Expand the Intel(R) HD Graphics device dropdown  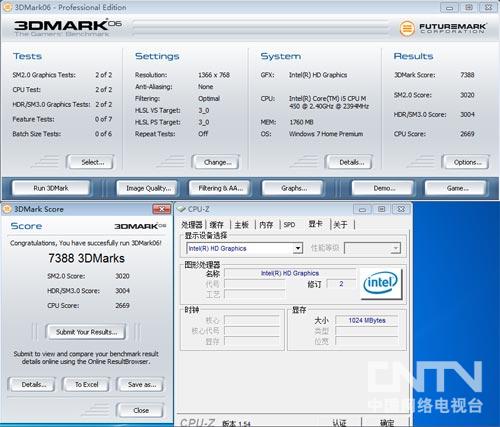pyautogui.click(x=298, y=248)
